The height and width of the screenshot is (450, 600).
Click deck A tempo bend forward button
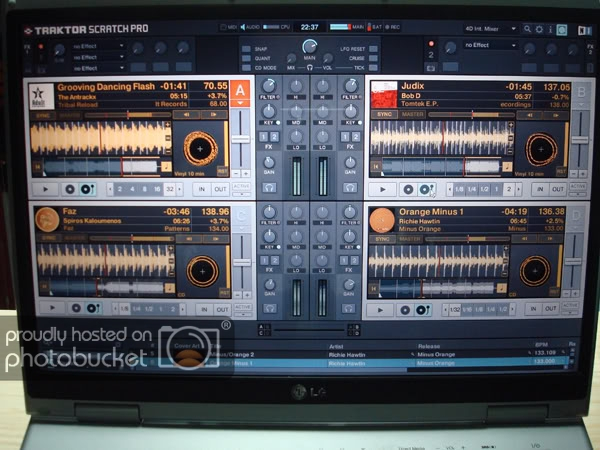pos(213,114)
